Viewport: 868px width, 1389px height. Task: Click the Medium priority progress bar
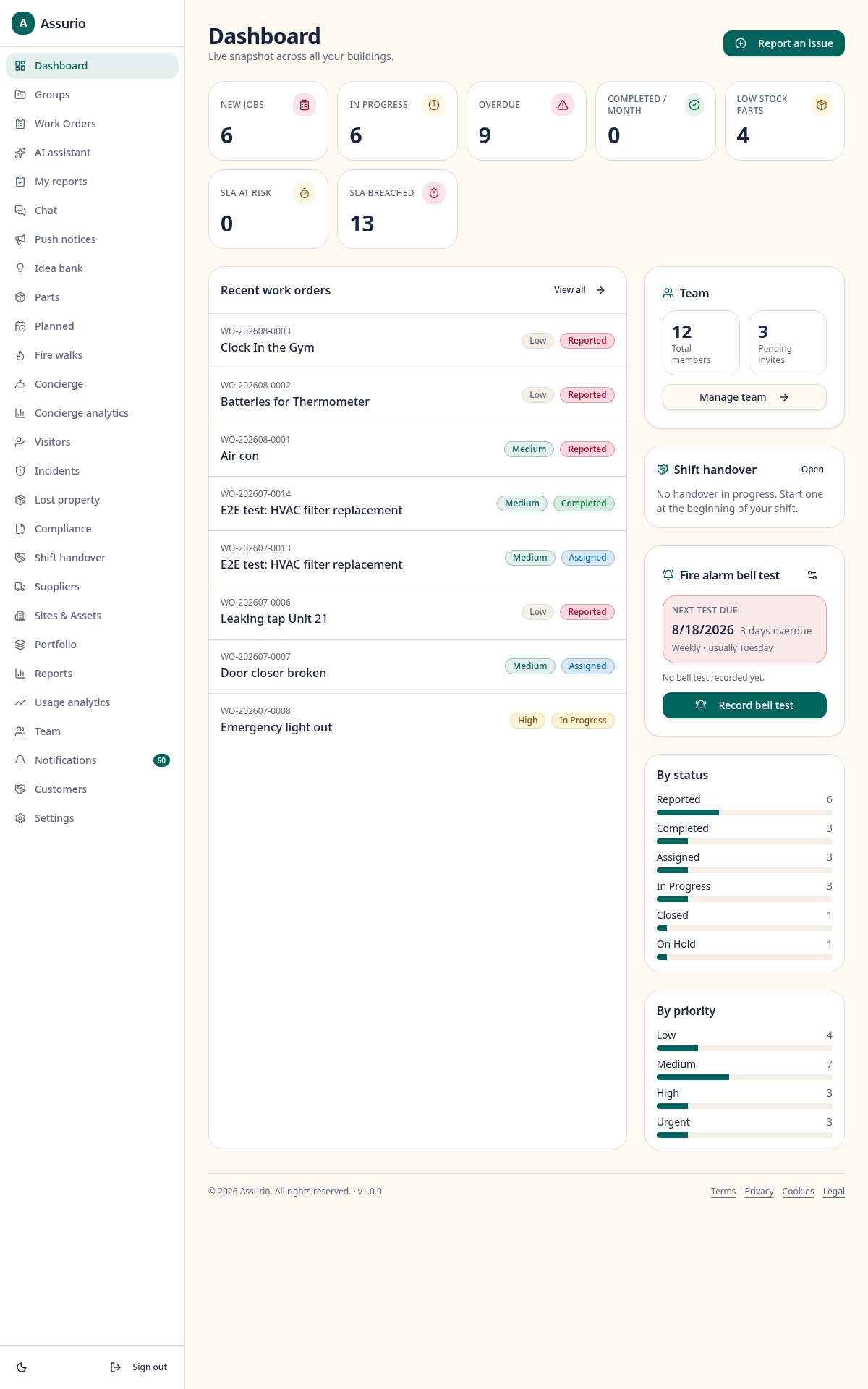(x=744, y=1077)
